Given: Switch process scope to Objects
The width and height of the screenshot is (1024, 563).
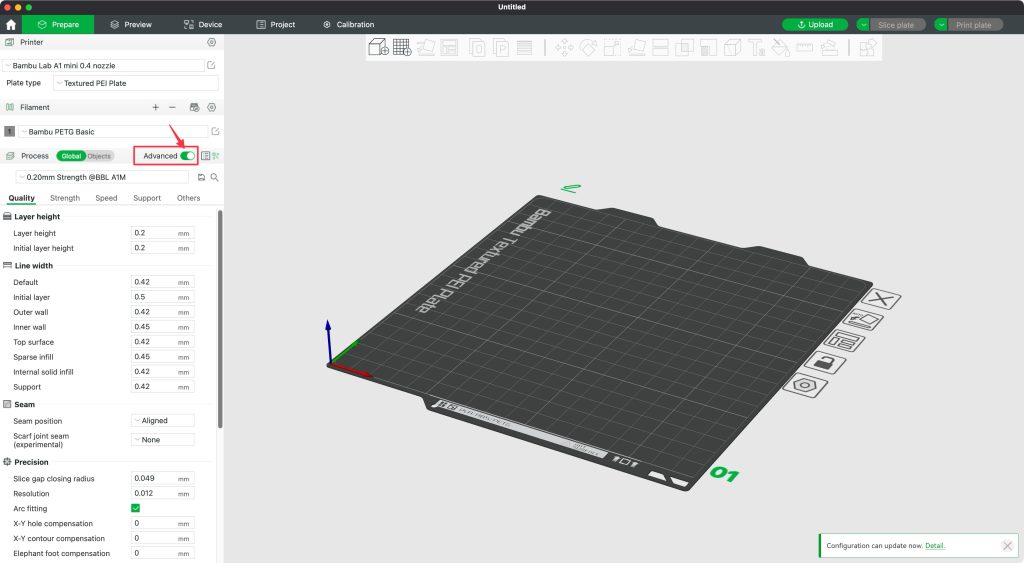Looking at the screenshot, I should point(99,156).
